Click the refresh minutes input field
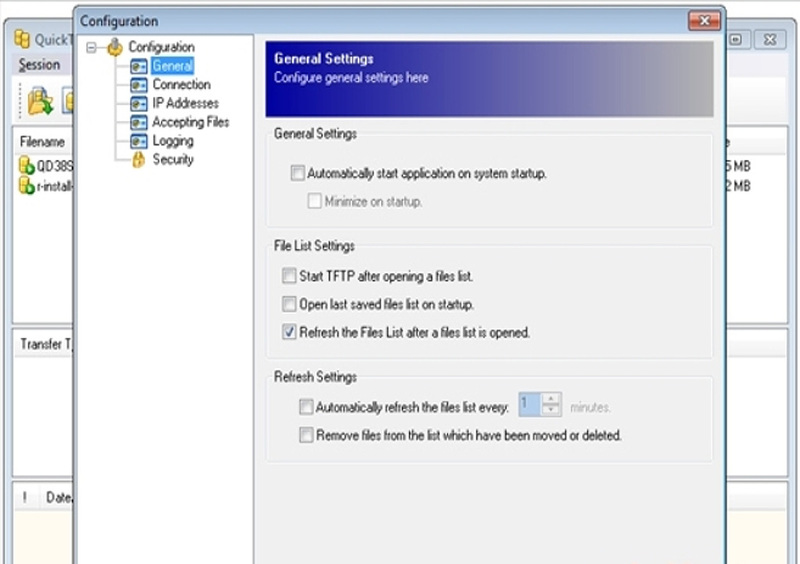This screenshot has height=564, width=800. (530, 404)
